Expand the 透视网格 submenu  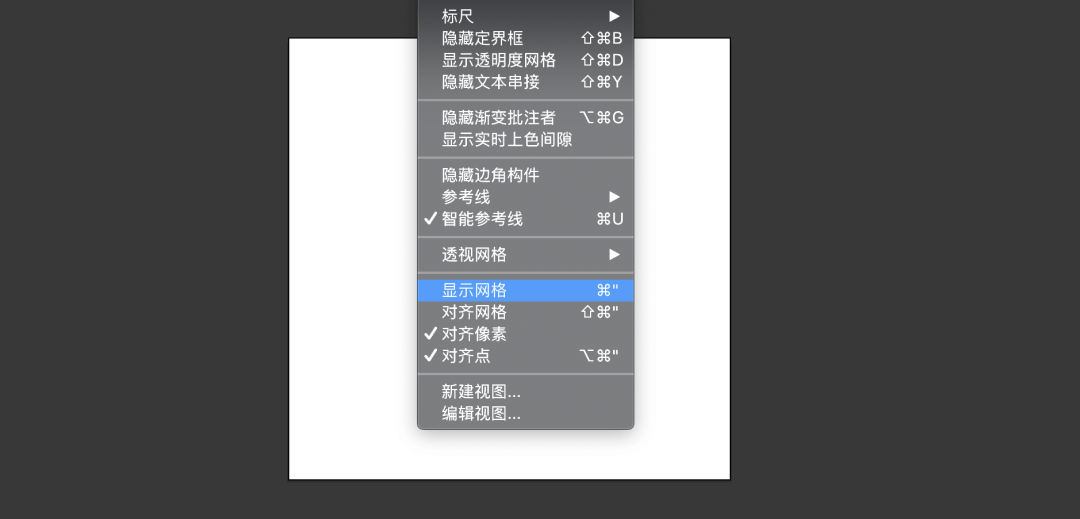pyautogui.click(x=526, y=255)
